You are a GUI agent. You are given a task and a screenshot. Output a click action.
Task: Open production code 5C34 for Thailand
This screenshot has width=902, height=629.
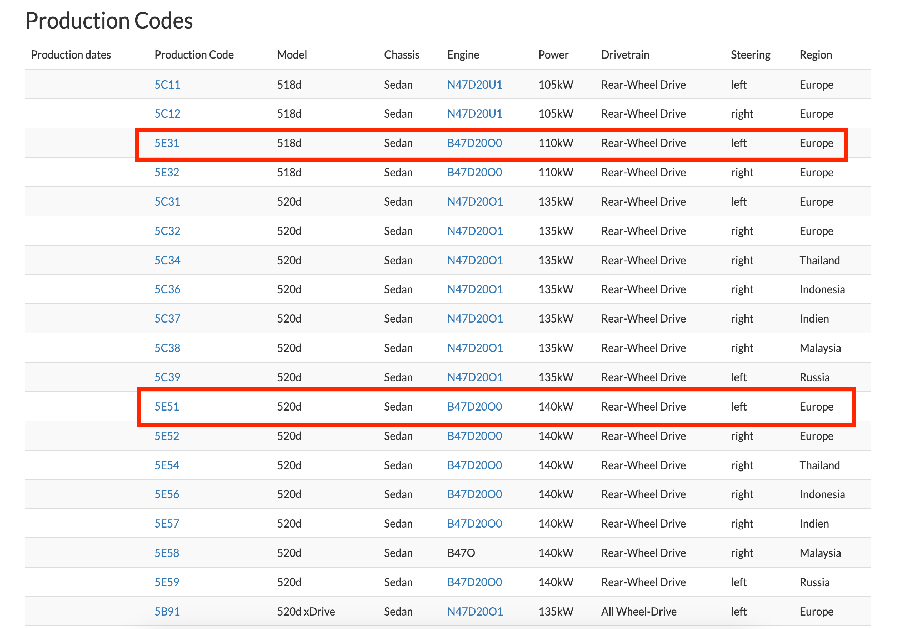(167, 260)
